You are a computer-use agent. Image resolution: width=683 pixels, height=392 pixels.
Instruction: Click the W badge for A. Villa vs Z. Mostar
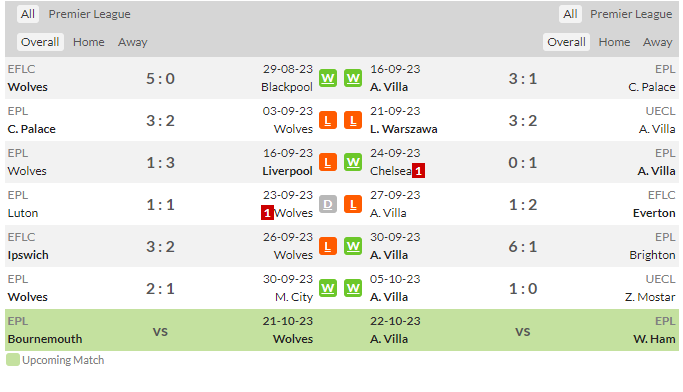353,288
